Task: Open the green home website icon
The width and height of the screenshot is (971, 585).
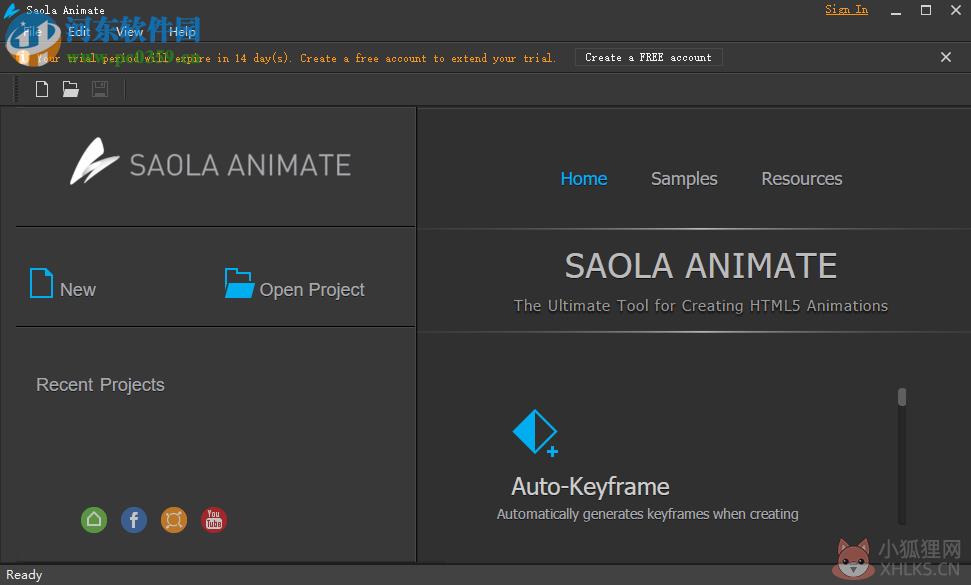Action: (94, 520)
